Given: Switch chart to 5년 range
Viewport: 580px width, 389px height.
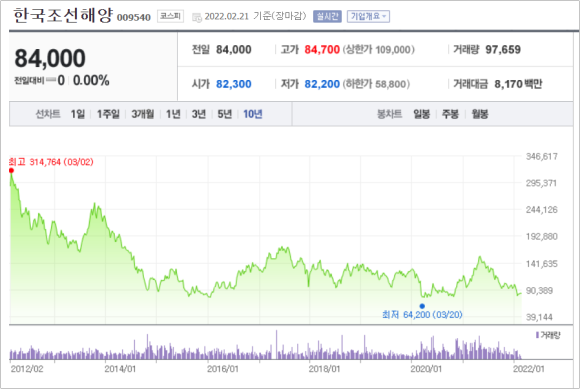Looking at the screenshot, I should pyautogui.click(x=225, y=114).
